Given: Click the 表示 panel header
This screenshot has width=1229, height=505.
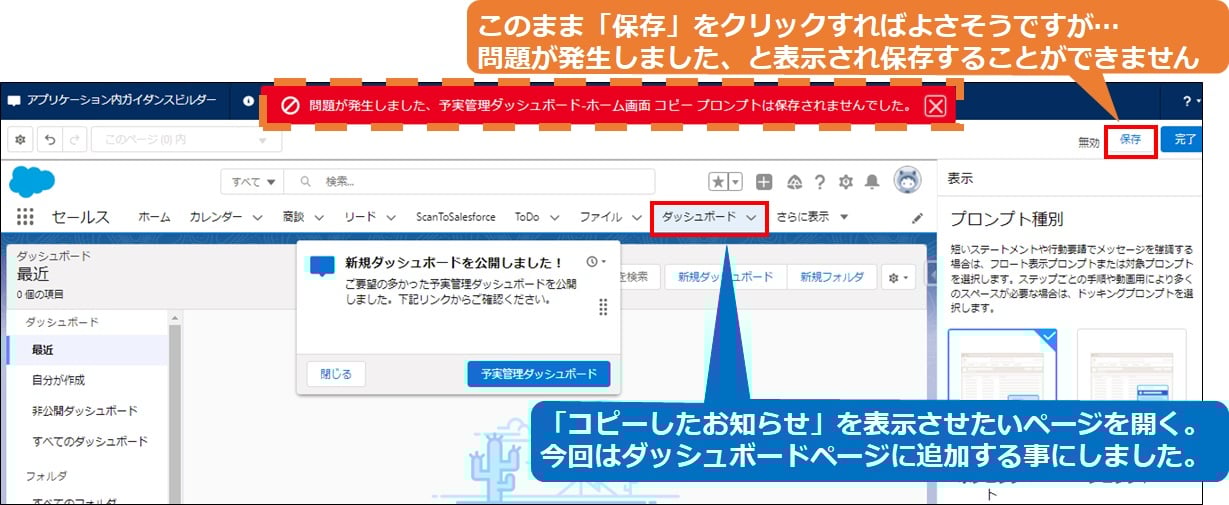Looking at the screenshot, I should (961, 179).
